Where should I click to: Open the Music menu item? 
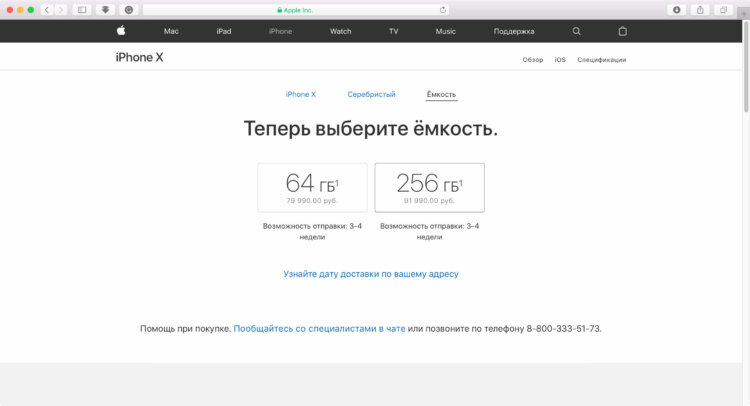[445, 31]
